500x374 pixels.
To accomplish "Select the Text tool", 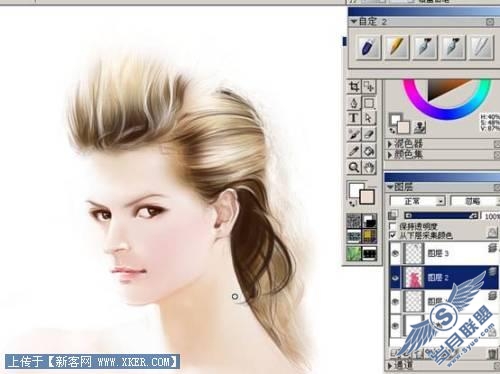I will 354,118.
